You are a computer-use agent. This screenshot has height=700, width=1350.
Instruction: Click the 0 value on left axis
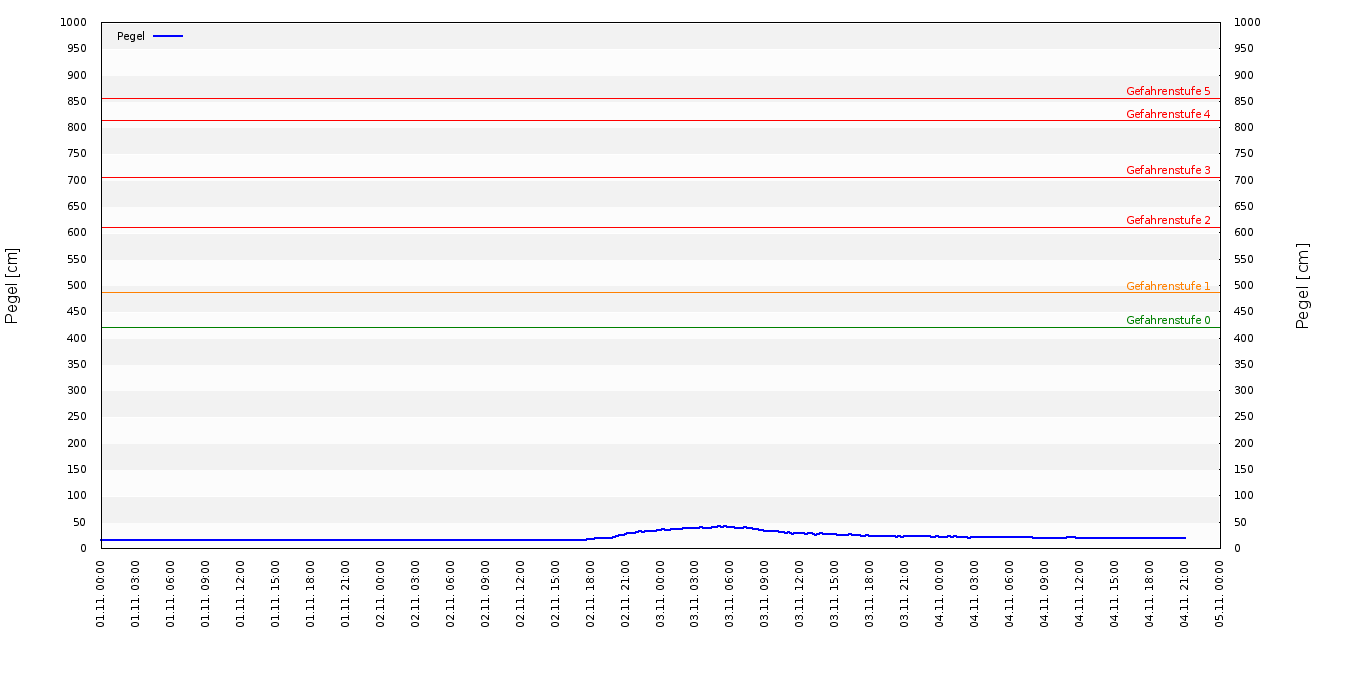[84, 548]
